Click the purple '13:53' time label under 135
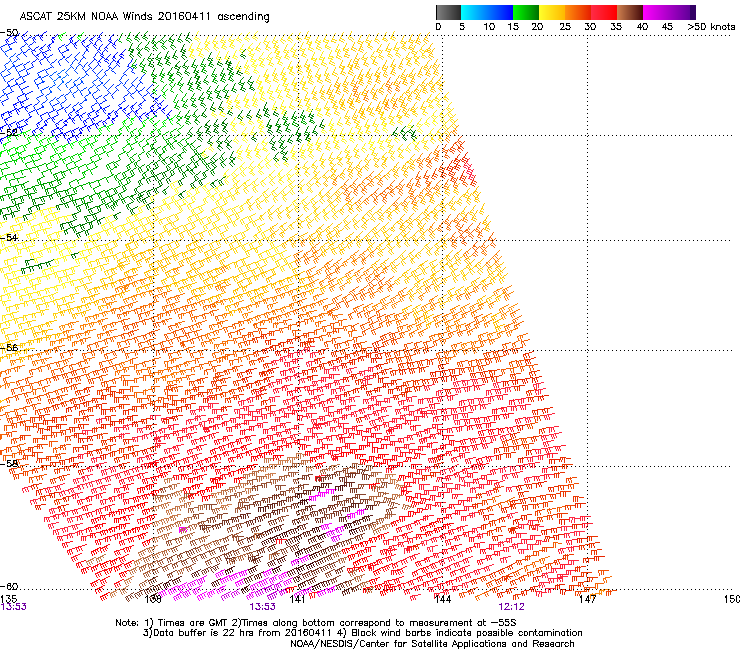 point(14,607)
